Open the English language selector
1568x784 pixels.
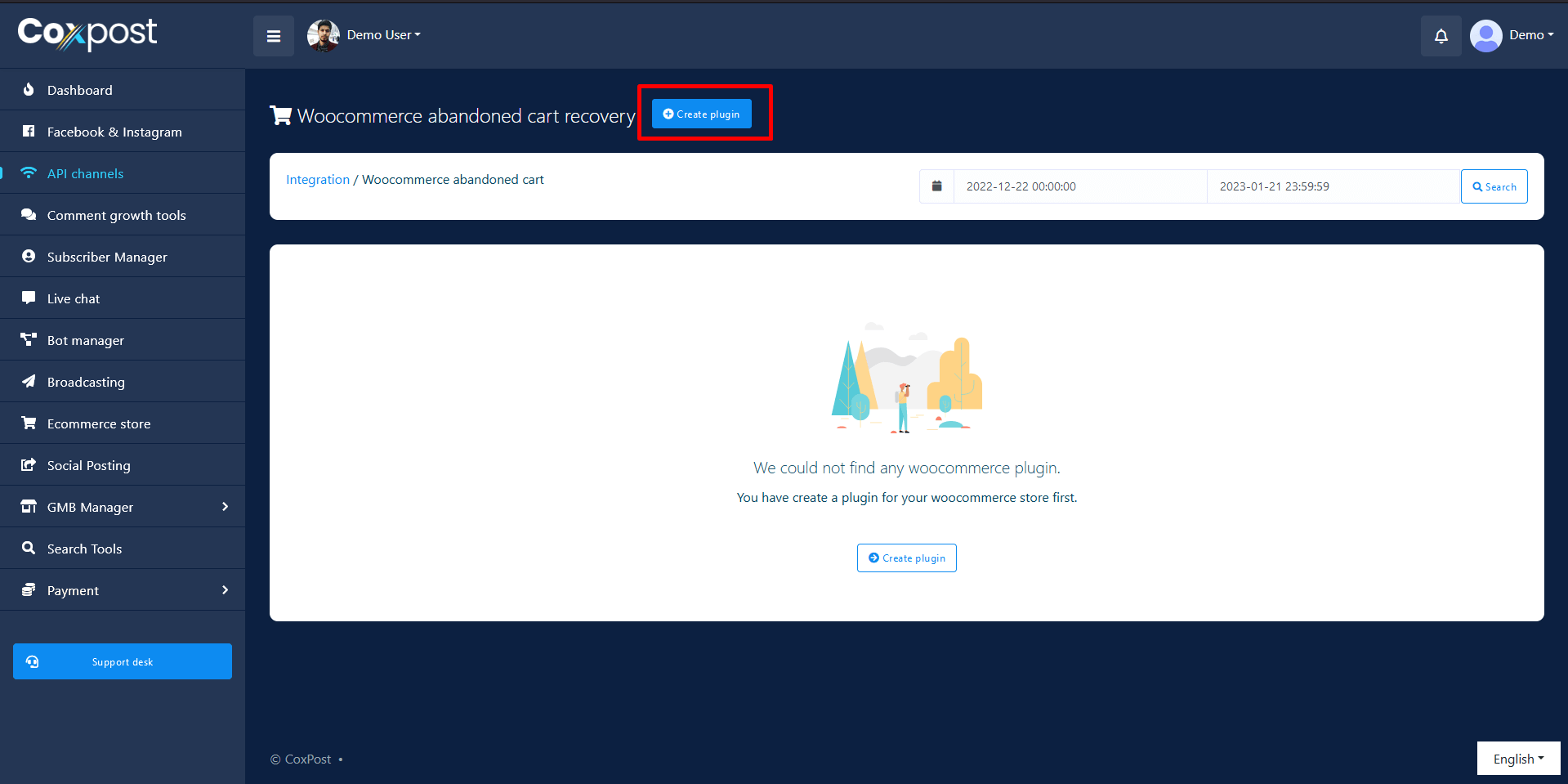click(x=1518, y=759)
